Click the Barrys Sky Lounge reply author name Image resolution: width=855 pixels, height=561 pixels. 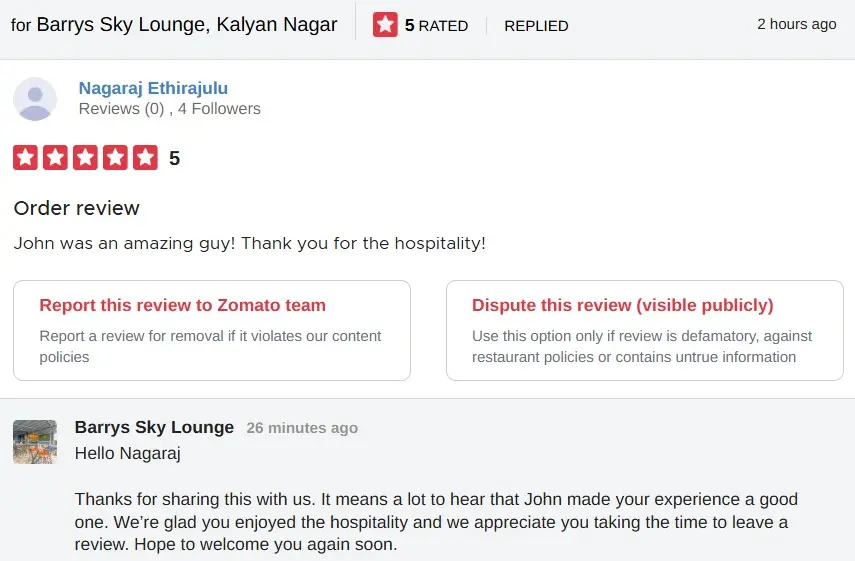[154, 427]
